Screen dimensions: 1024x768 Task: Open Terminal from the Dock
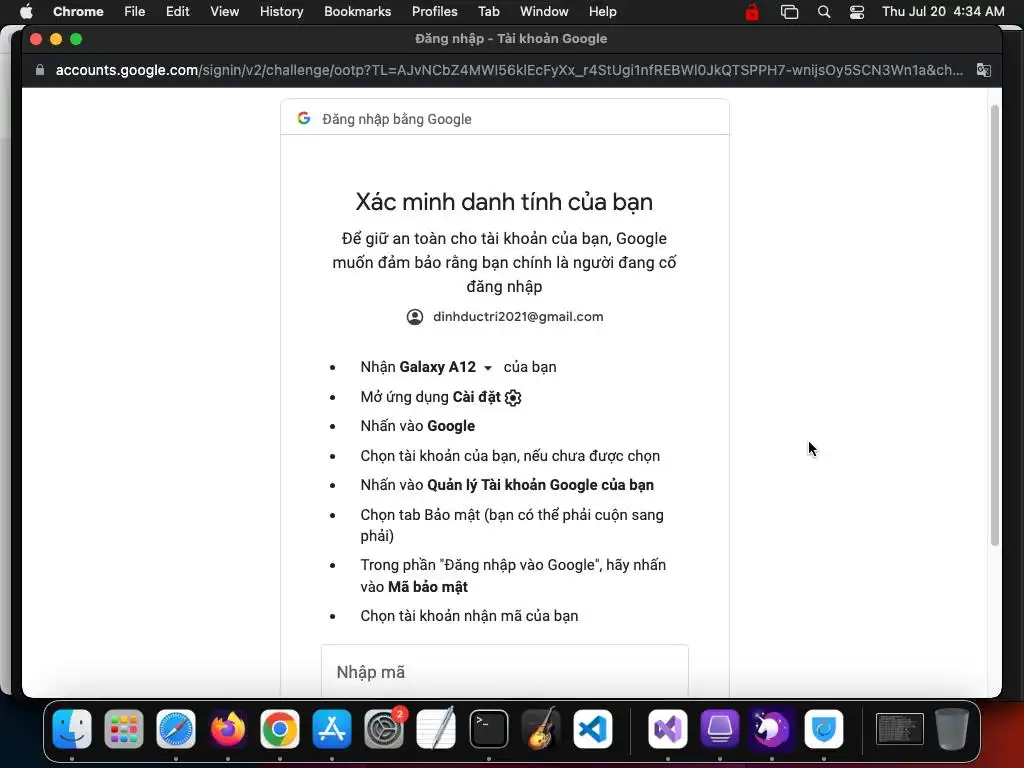(x=488, y=729)
